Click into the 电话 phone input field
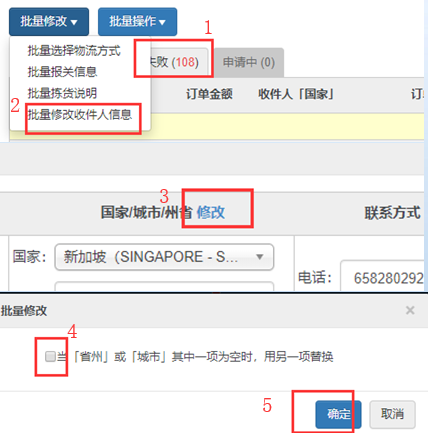This screenshot has width=428, height=433. click(382, 277)
